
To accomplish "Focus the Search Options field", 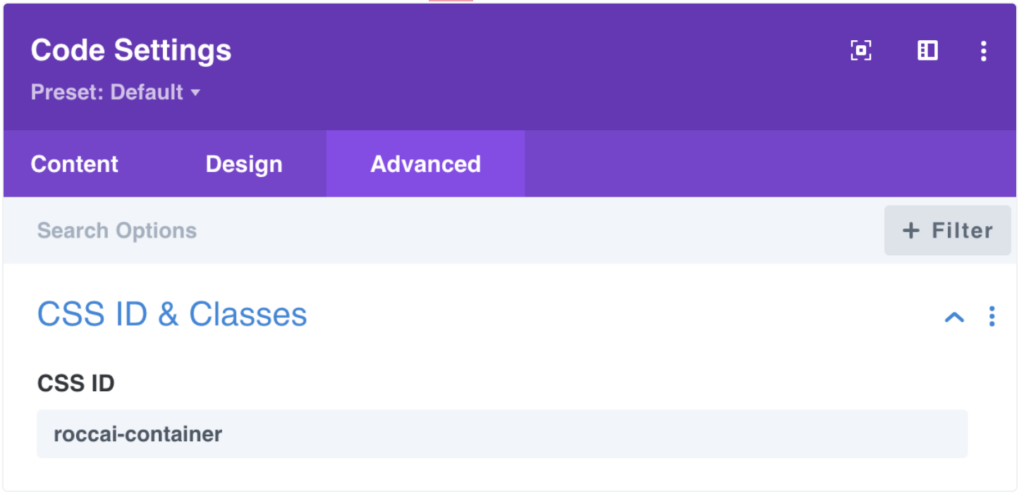I will [444, 231].
